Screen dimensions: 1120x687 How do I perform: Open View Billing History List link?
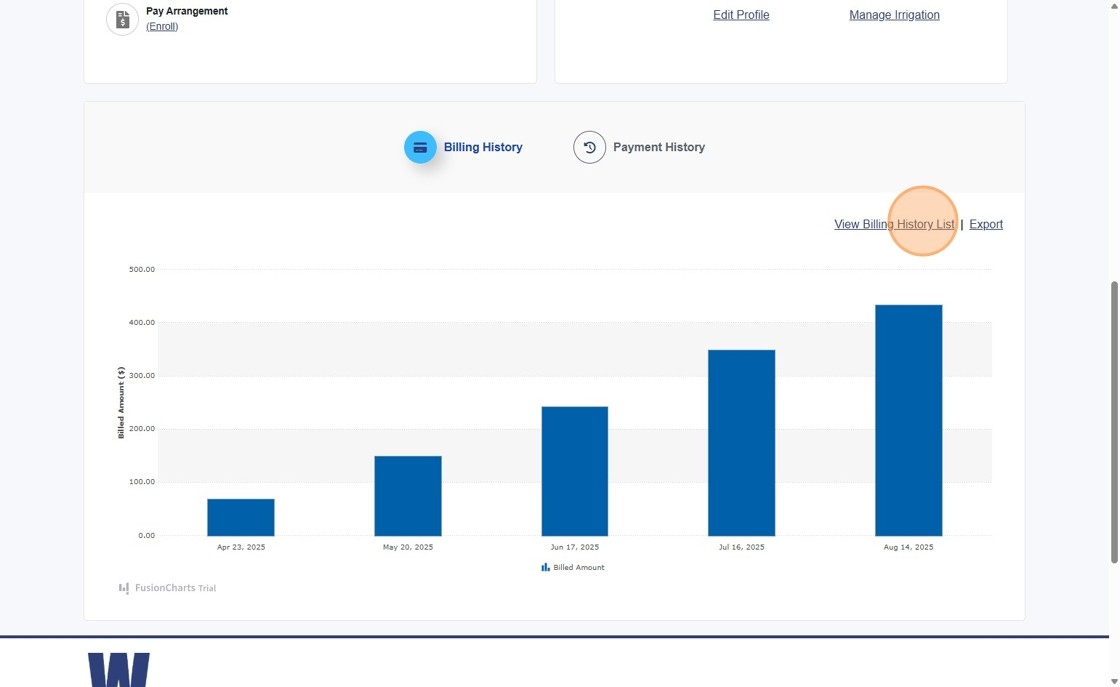click(894, 224)
